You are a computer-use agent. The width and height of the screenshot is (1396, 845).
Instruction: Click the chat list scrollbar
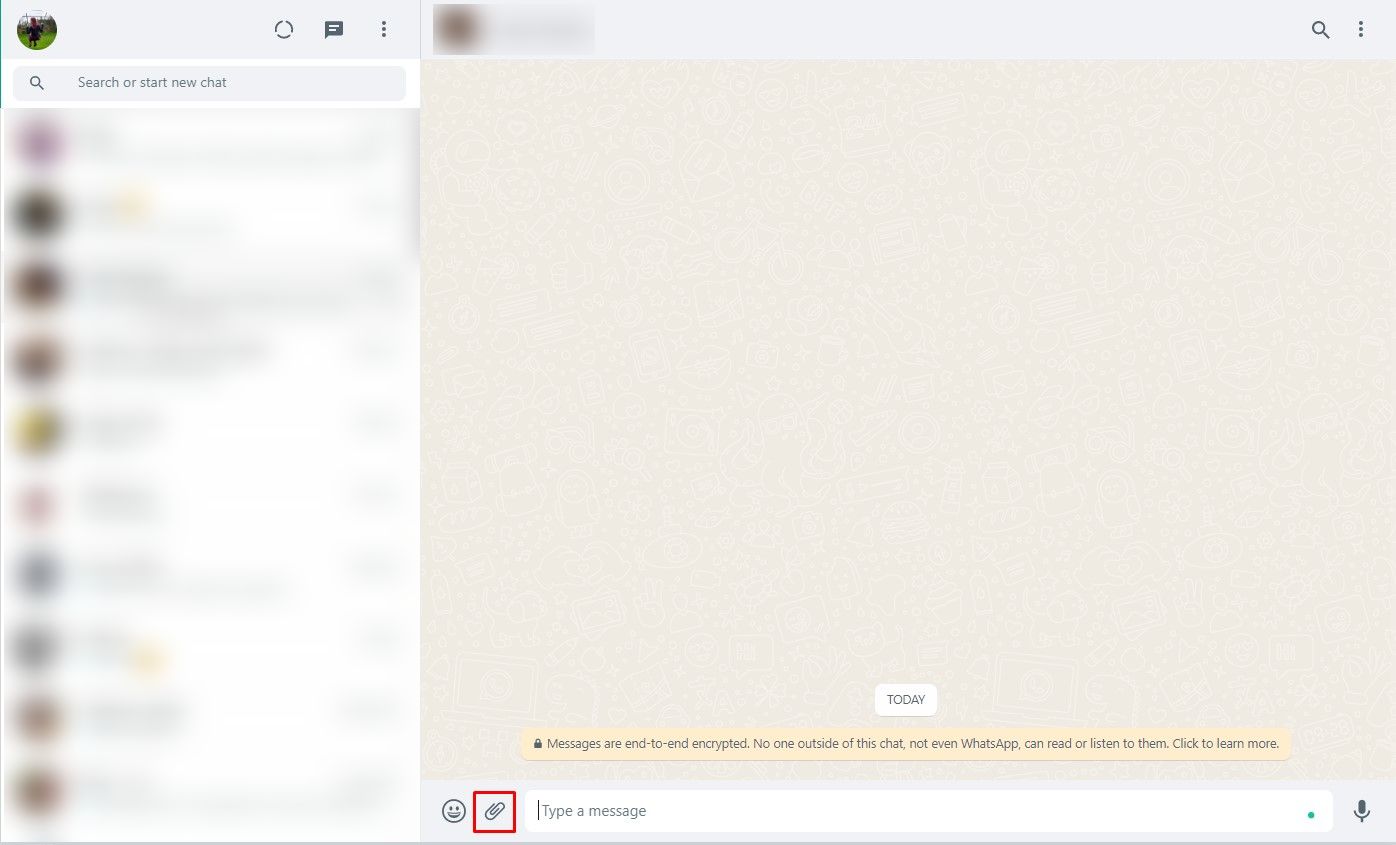pyautogui.click(x=416, y=180)
